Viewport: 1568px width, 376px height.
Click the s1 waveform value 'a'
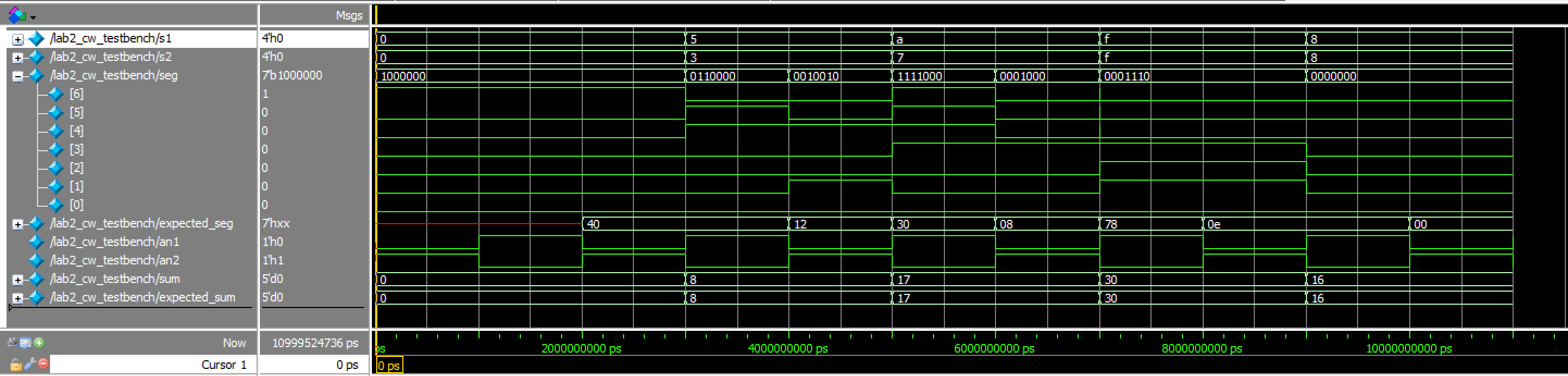pyautogui.click(x=900, y=40)
